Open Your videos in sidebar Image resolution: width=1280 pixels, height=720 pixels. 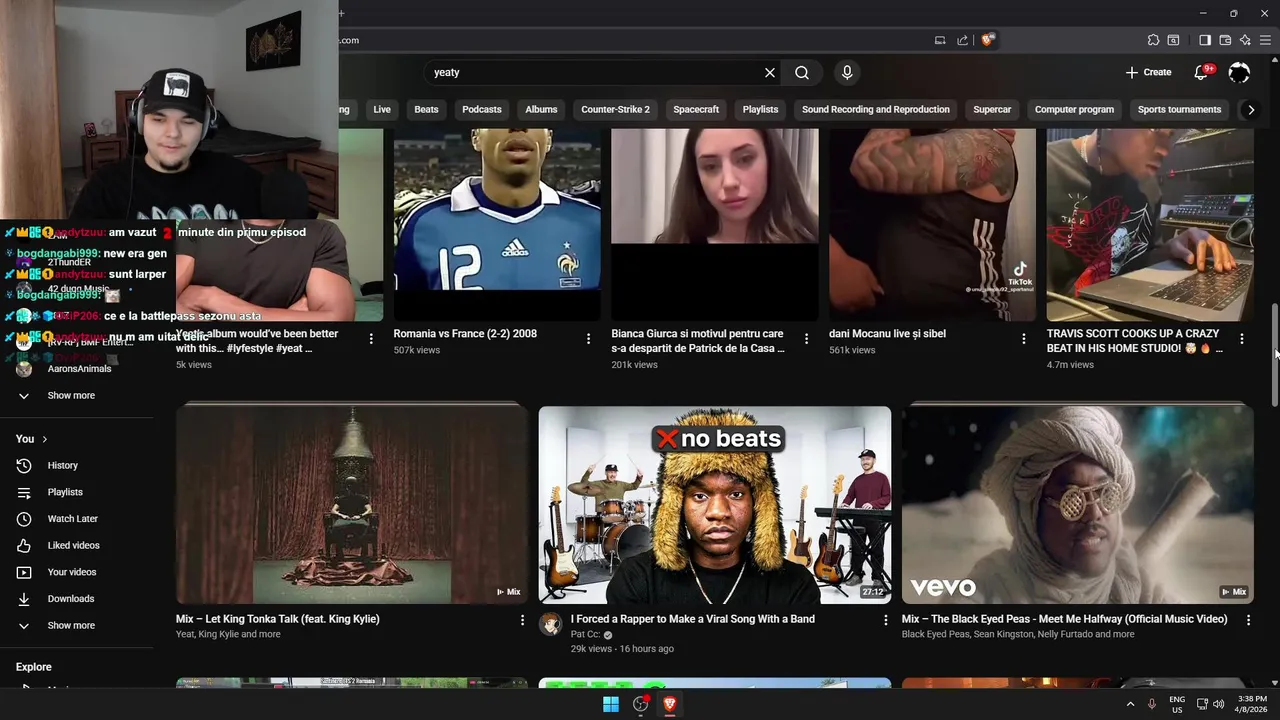coord(72,572)
